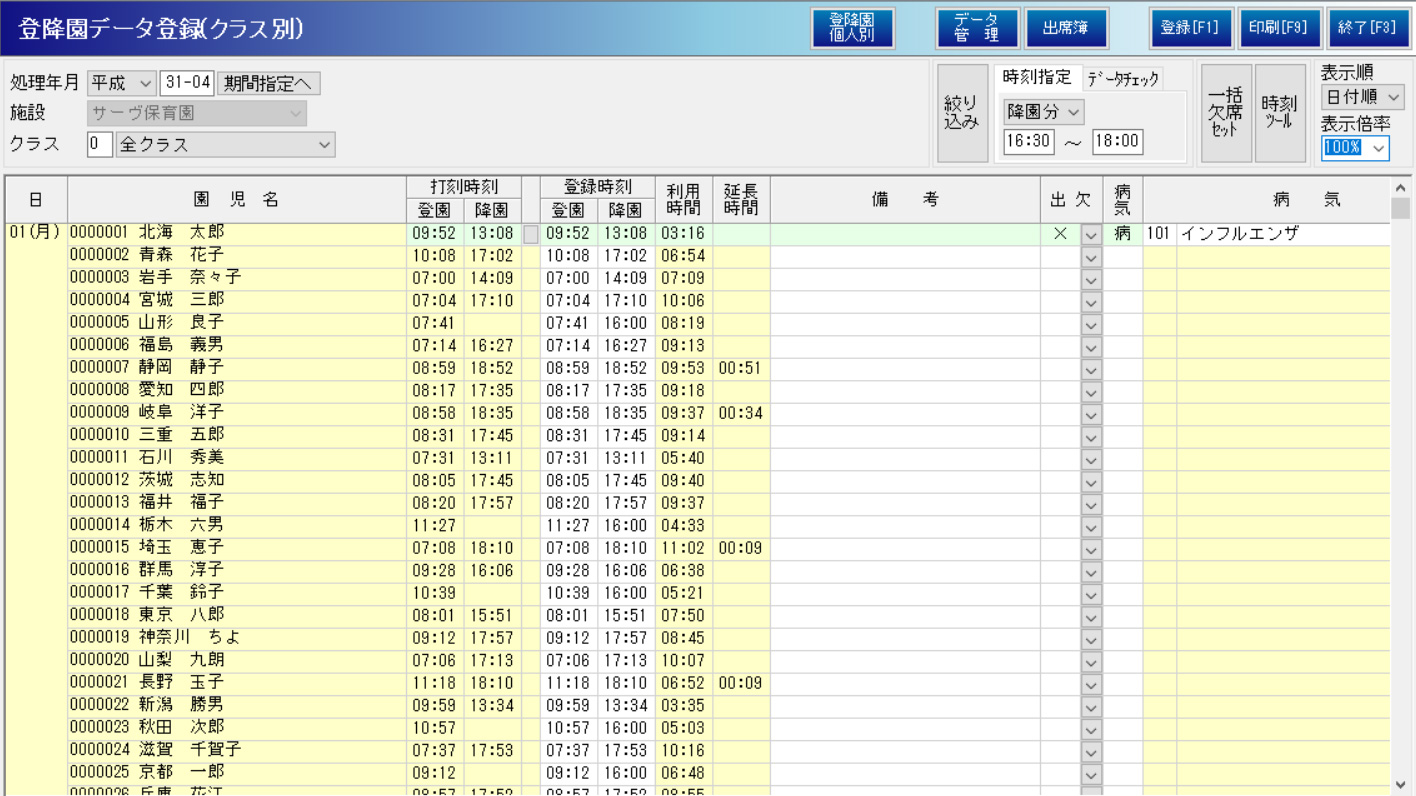
Task: Switch to the データチェック tab
Action: tap(1123, 79)
